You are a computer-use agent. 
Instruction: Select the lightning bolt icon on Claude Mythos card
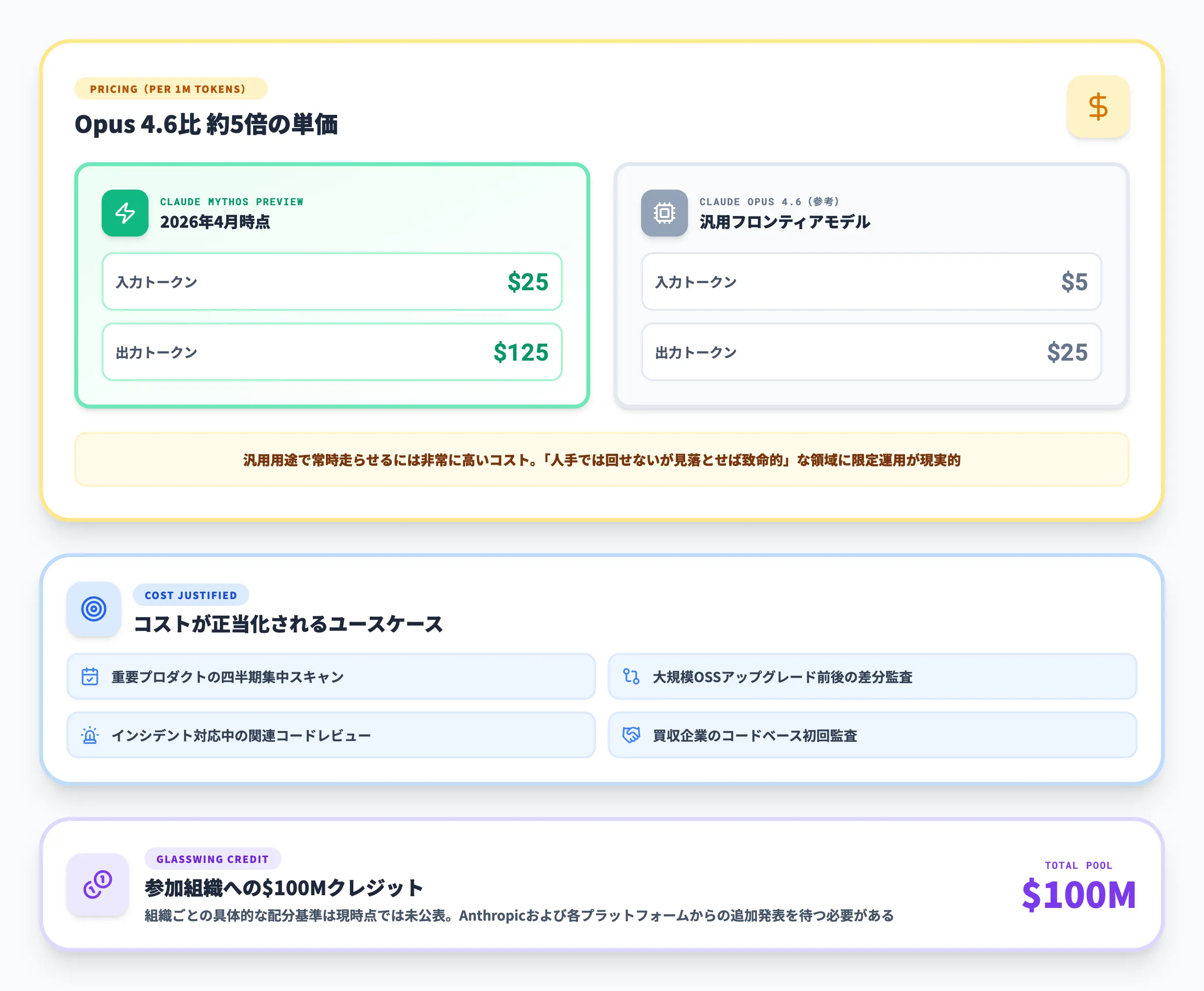click(x=125, y=214)
